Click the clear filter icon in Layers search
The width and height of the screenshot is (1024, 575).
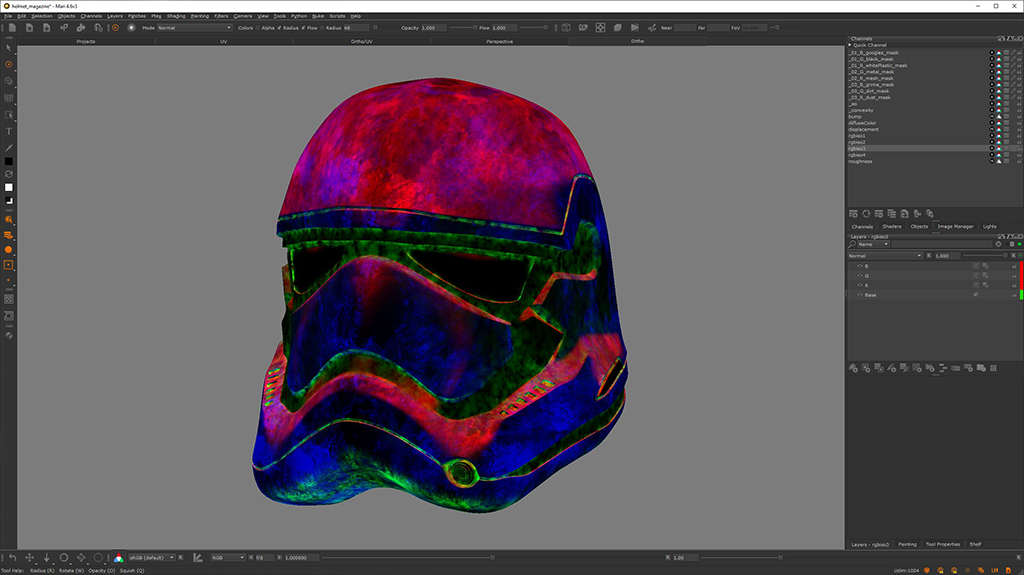[x=999, y=244]
